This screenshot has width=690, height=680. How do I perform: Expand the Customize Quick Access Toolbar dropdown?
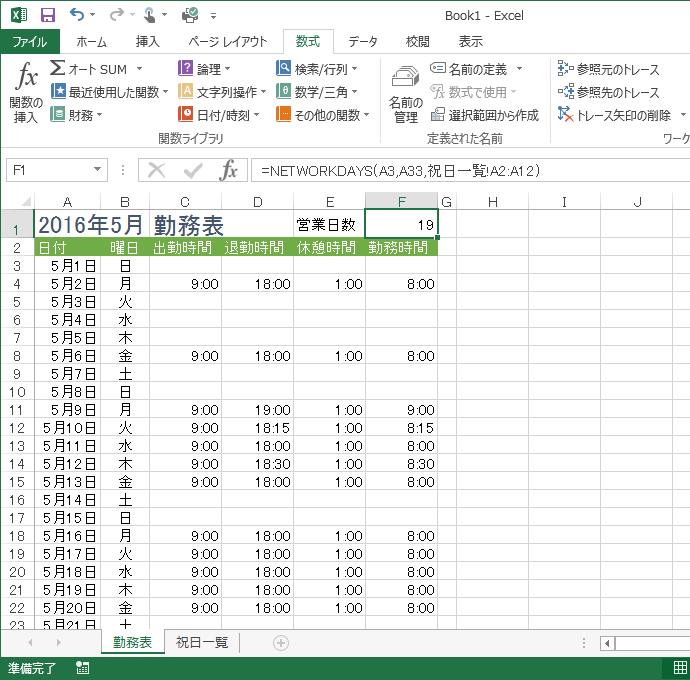pyautogui.click(x=213, y=16)
